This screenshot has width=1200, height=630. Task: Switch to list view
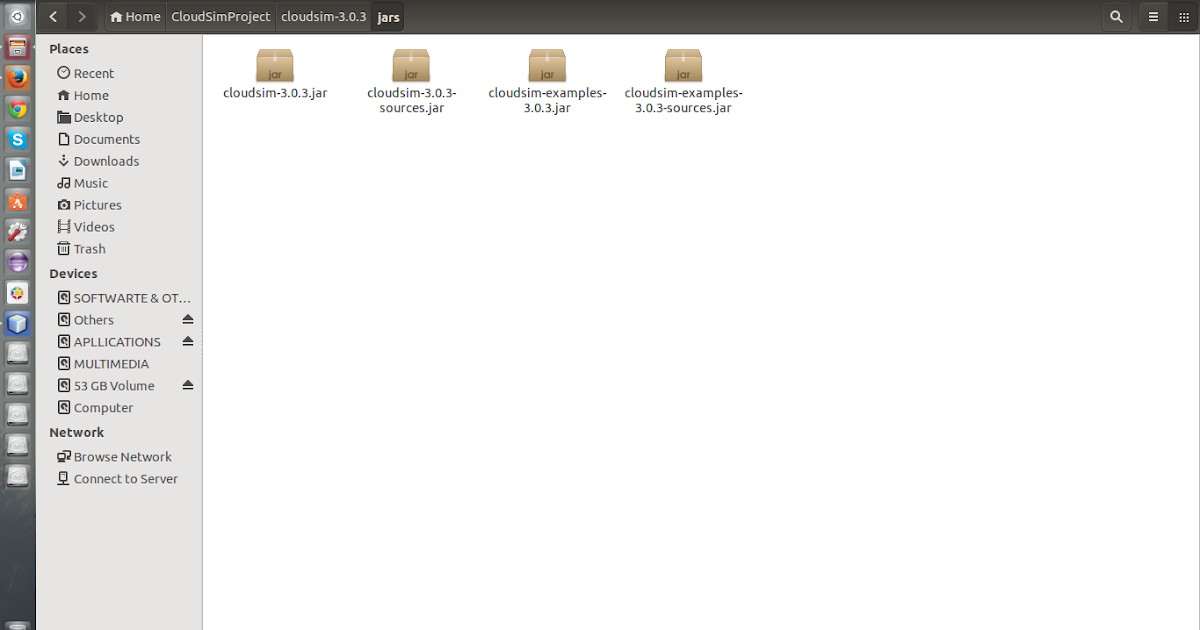tap(1153, 16)
